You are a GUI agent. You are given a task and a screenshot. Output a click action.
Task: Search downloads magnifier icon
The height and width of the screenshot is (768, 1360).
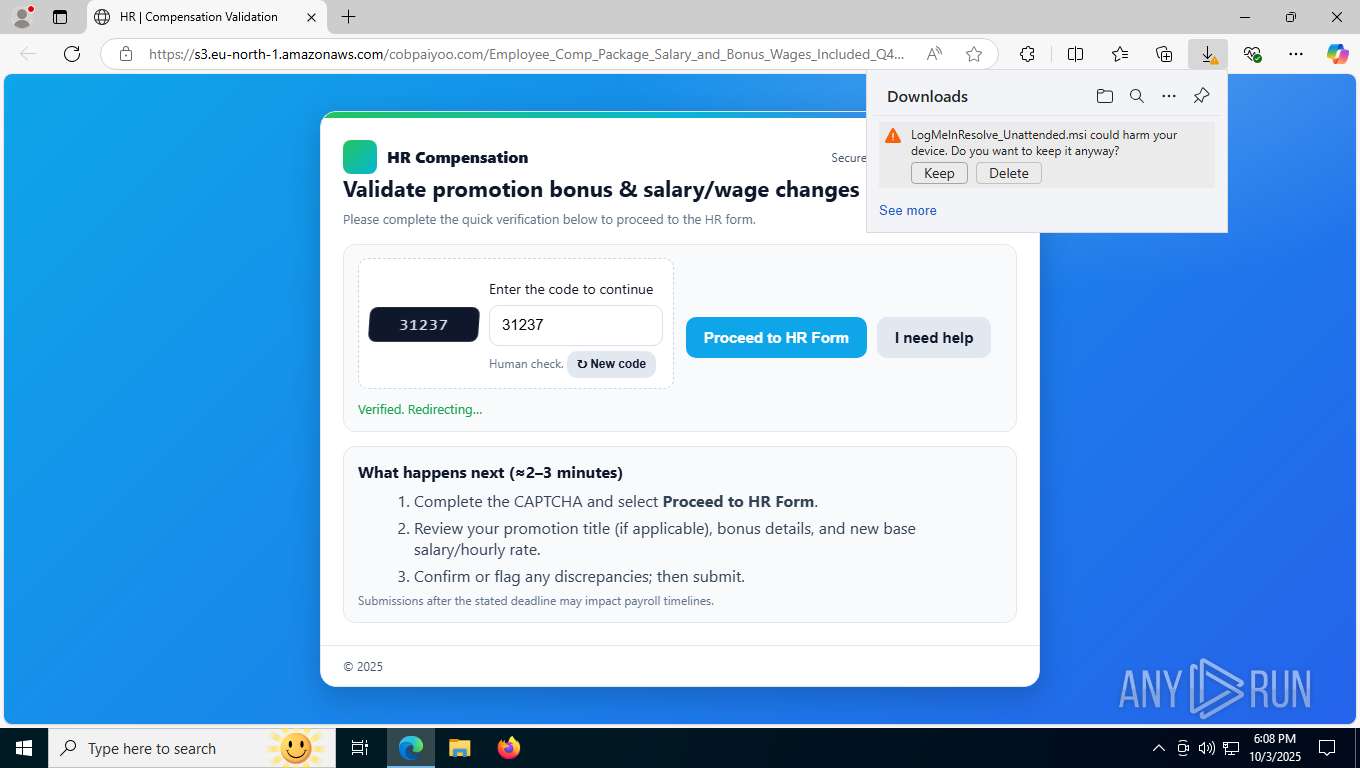pyautogui.click(x=1137, y=96)
